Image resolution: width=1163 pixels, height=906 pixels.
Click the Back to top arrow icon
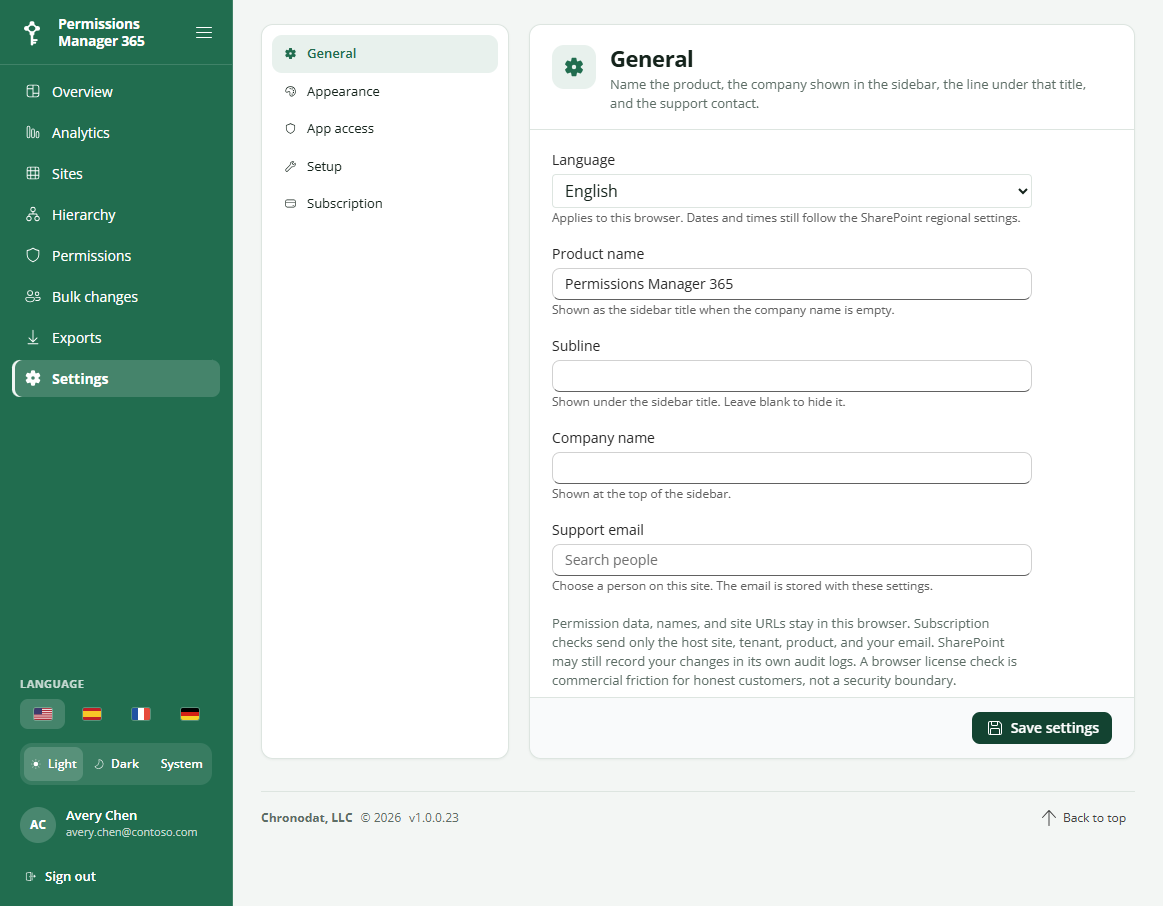click(x=1048, y=818)
